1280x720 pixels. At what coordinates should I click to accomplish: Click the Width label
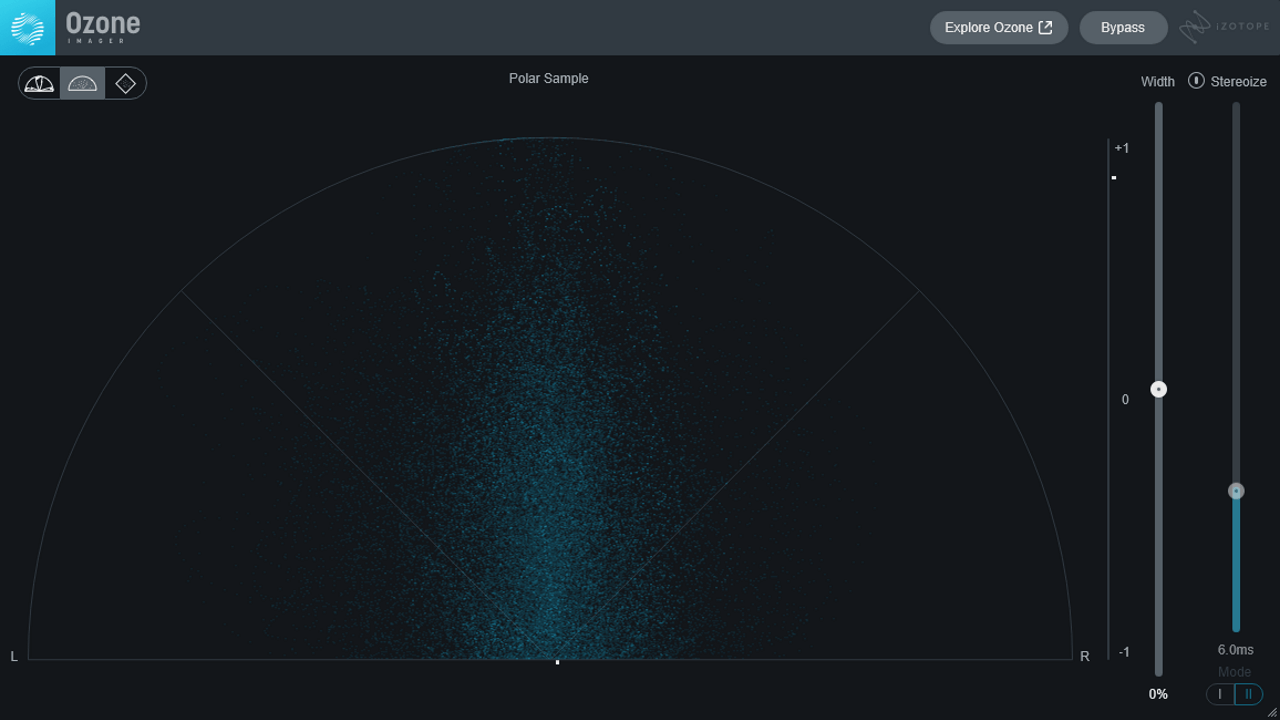[1158, 82]
